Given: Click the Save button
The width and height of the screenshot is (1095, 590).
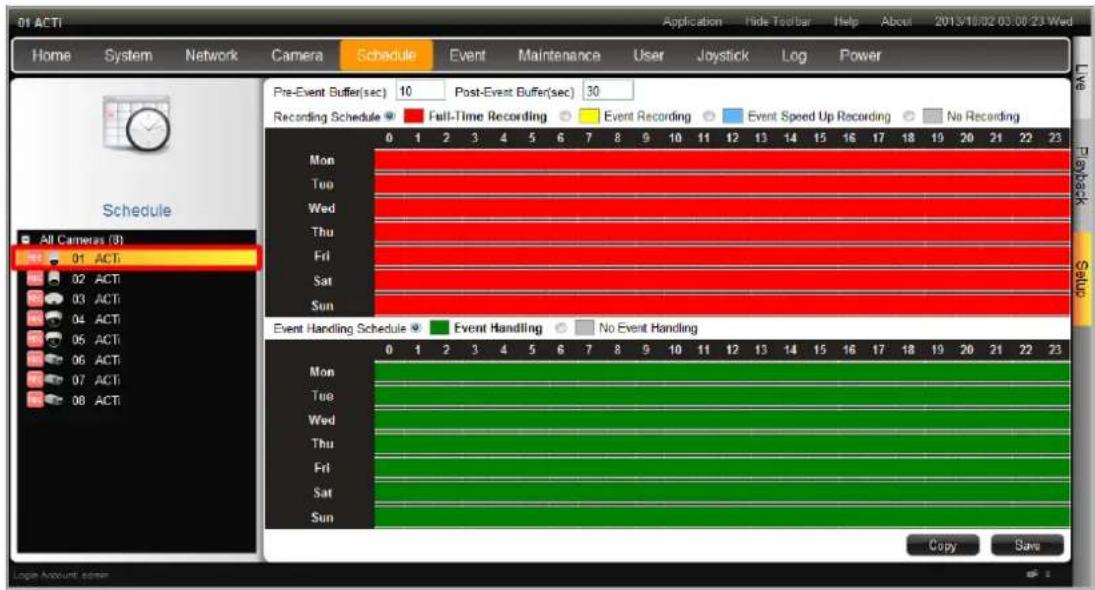Looking at the screenshot, I should (x=1027, y=545).
